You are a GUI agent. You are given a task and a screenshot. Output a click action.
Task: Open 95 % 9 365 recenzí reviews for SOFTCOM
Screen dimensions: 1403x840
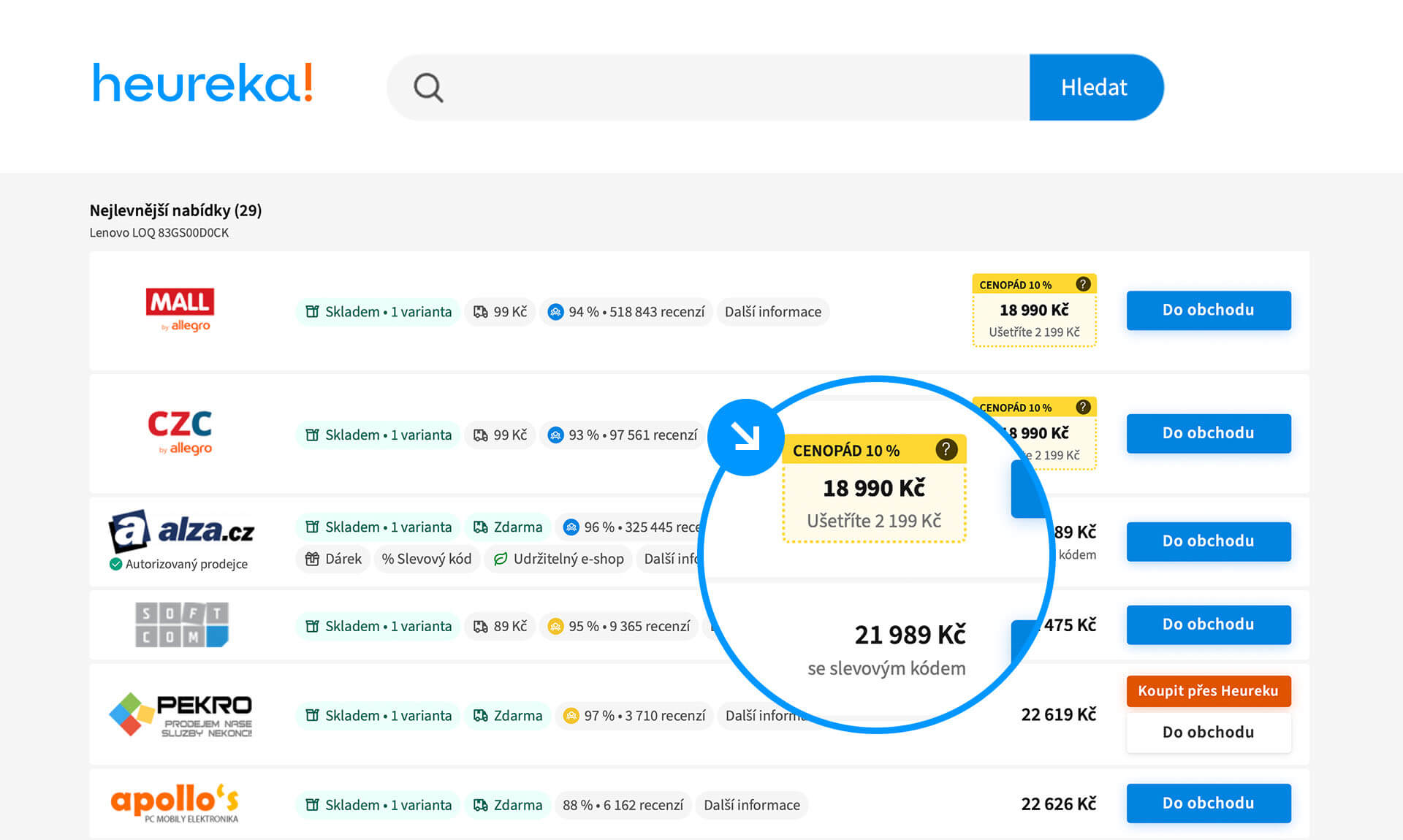[619, 626]
